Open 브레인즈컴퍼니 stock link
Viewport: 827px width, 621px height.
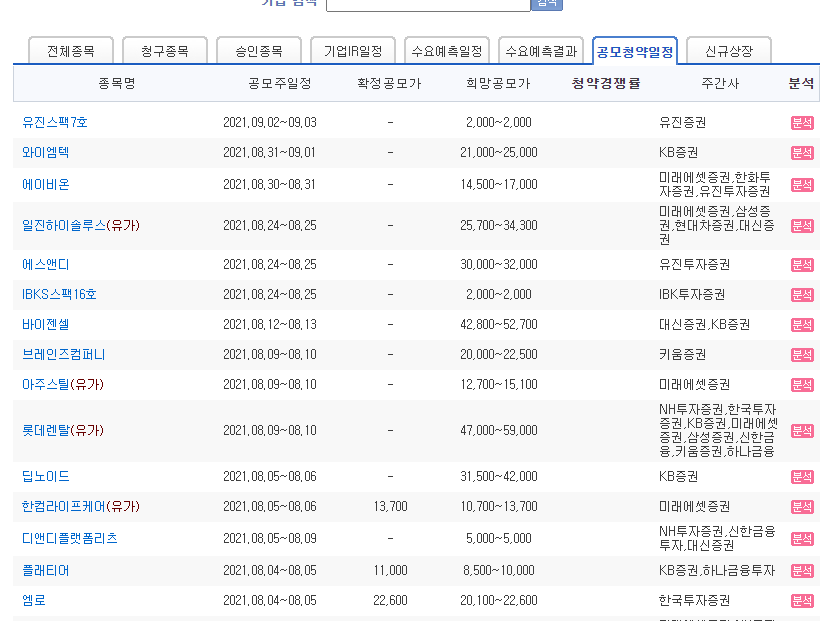click(63, 355)
